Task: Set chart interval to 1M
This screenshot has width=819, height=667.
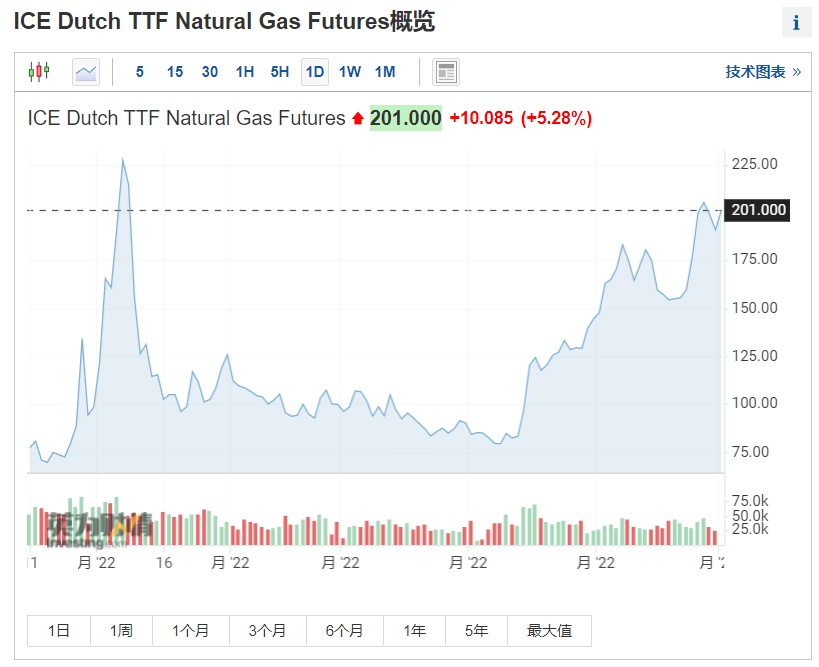Action: pos(385,72)
